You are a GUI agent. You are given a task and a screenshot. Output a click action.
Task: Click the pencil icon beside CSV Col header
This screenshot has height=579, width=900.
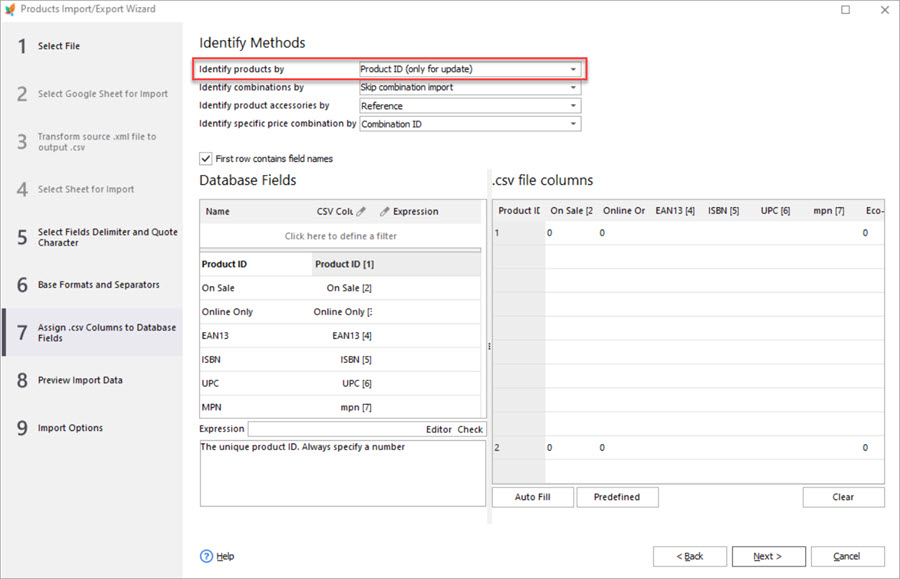click(360, 212)
